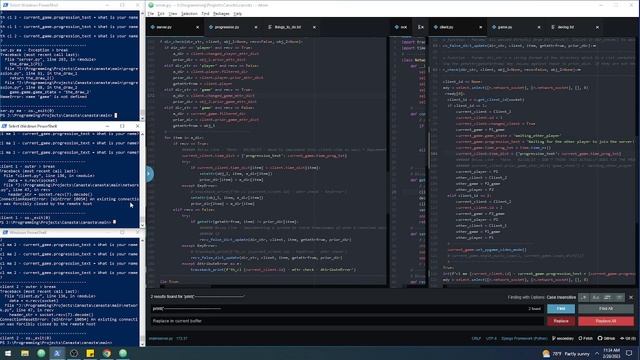Close the devlog.txt tab

[597, 27]
